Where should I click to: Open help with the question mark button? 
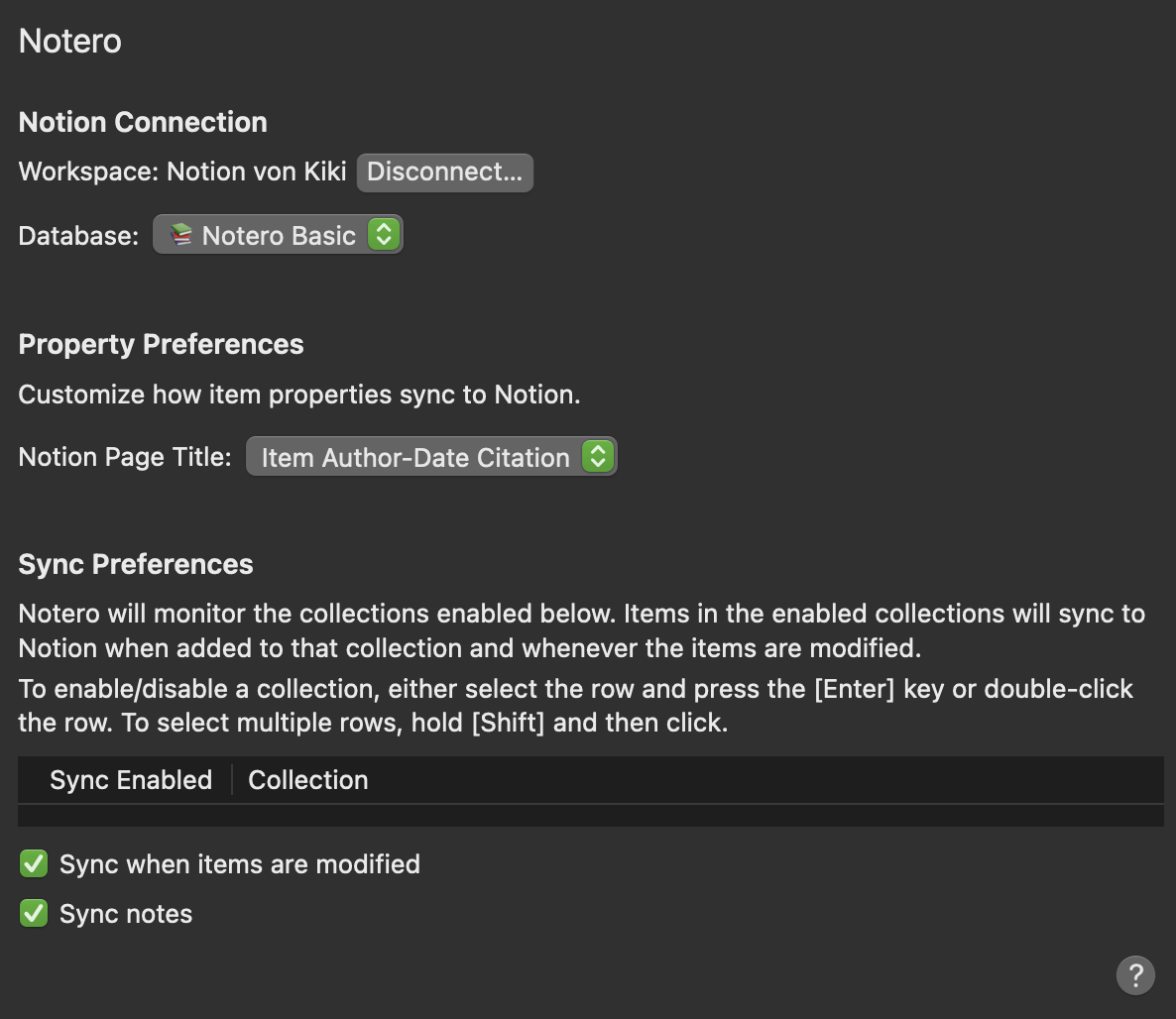pos(1135,974)
